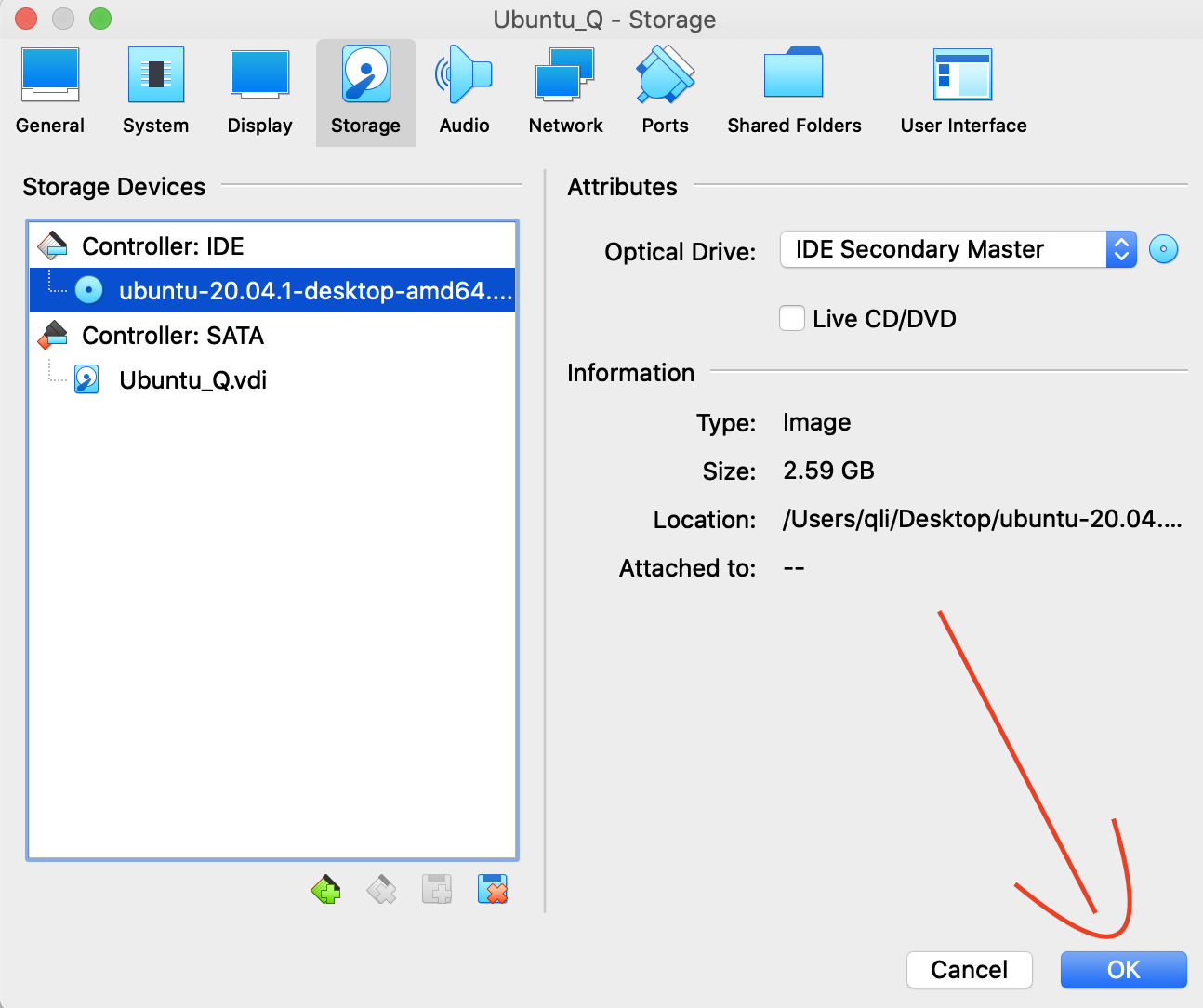Click the add controller icon
The image size is (1203, 1008).
click(325, 890)
